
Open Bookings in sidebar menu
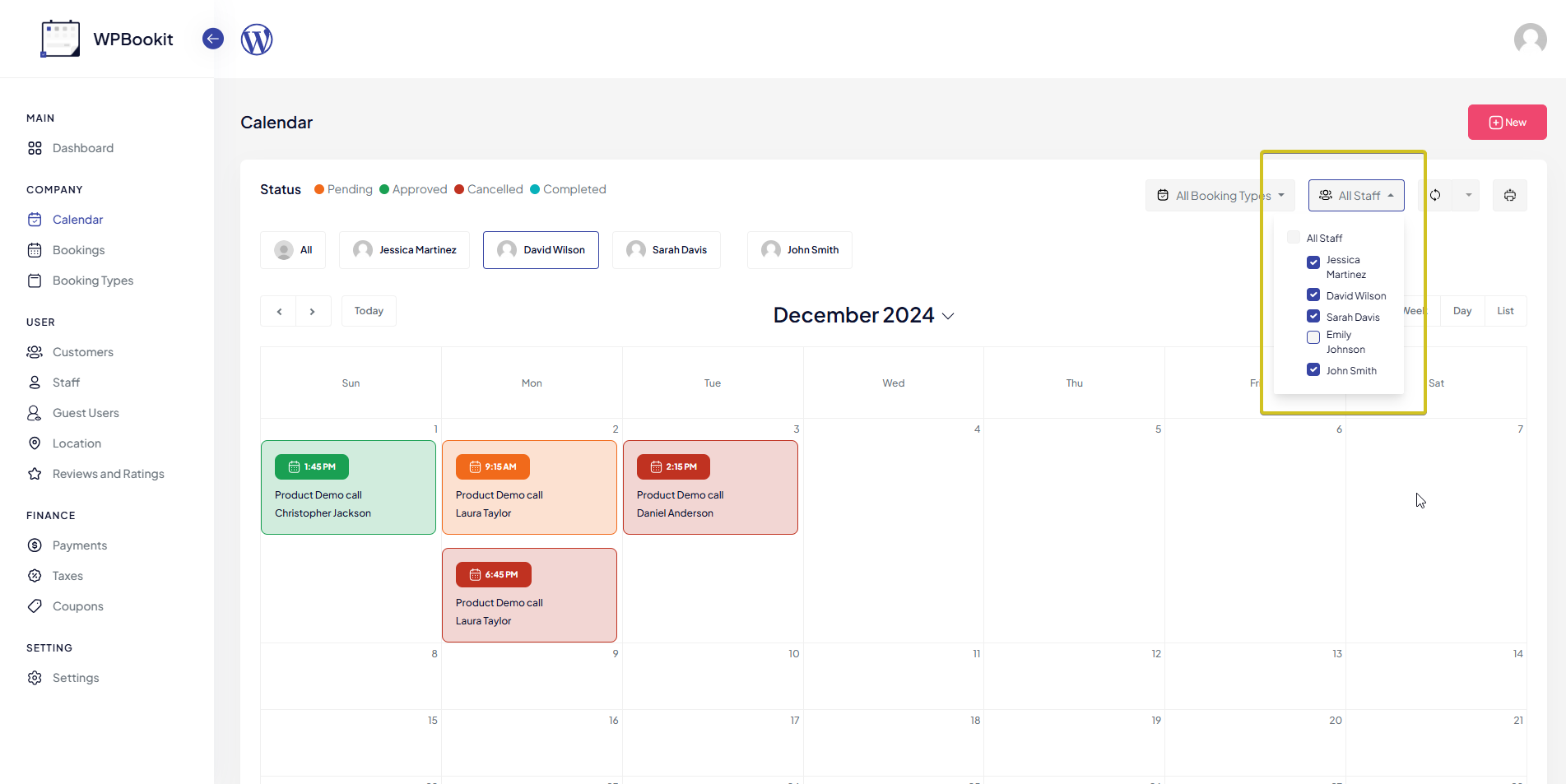78,250
